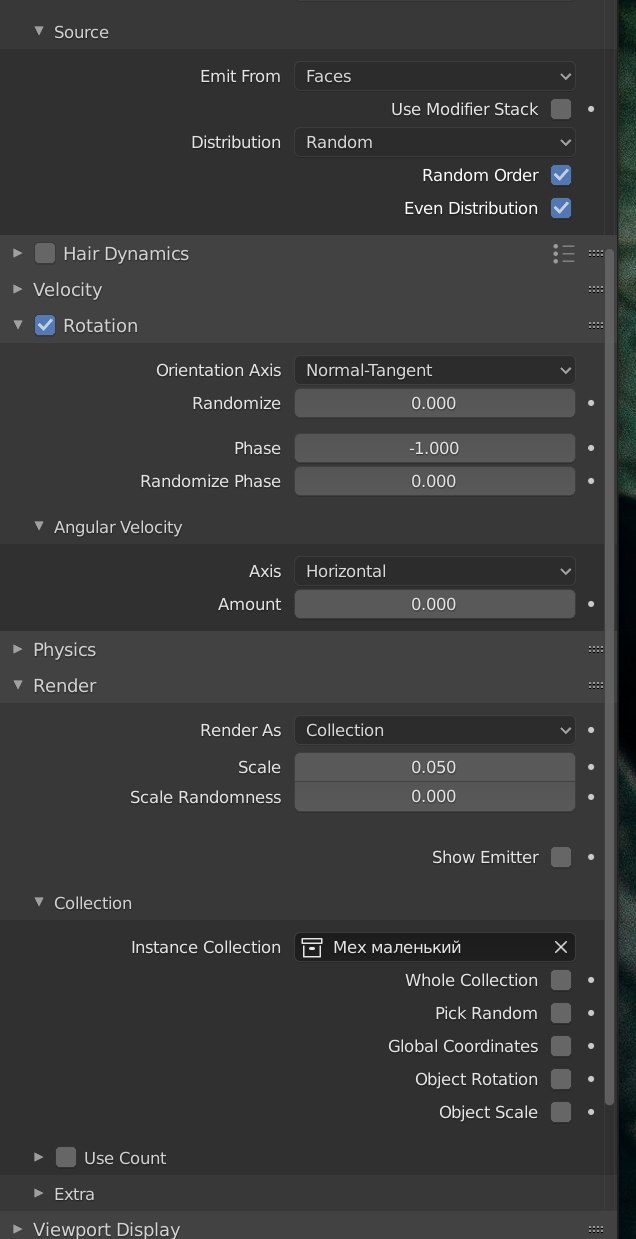The width and height of the screenshot is (636, 1239).
Task: Disable the Random Order checkbox
Action: click(x=561, y=175)
